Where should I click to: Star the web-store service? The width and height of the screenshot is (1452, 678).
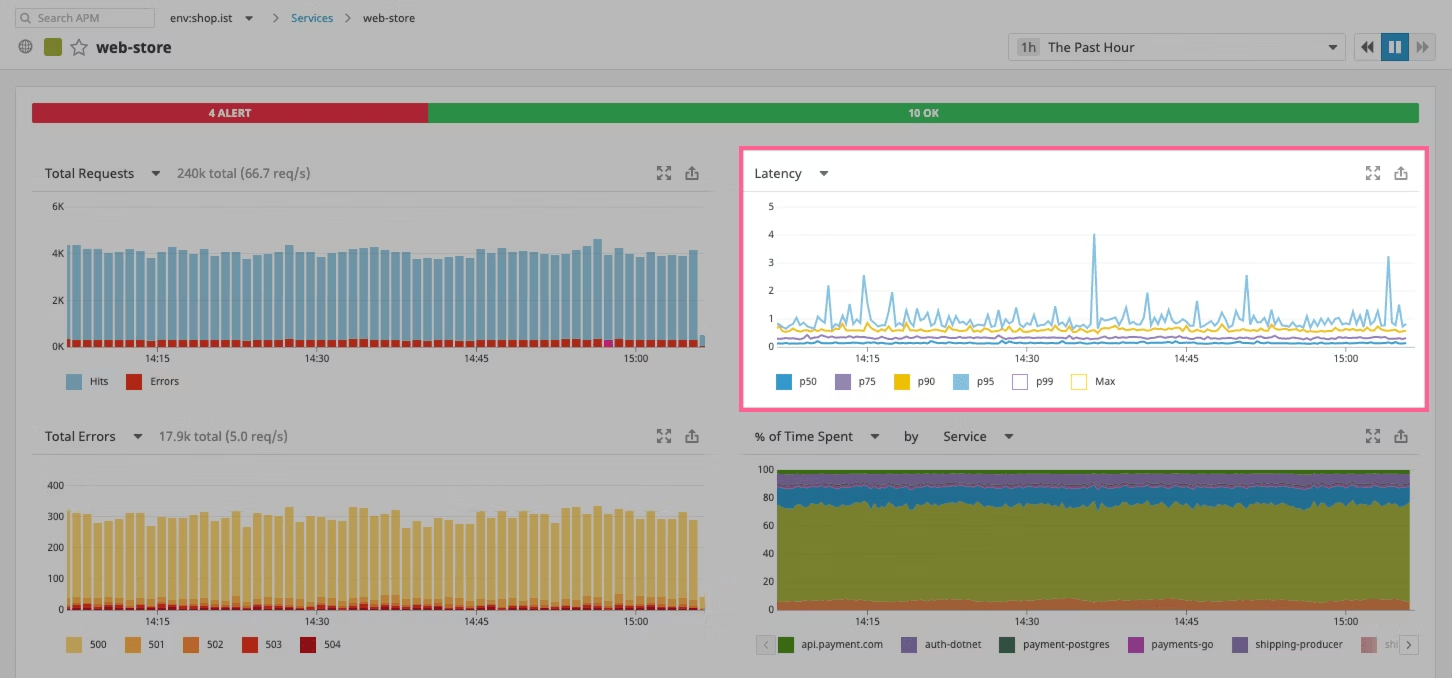(79, 47)
